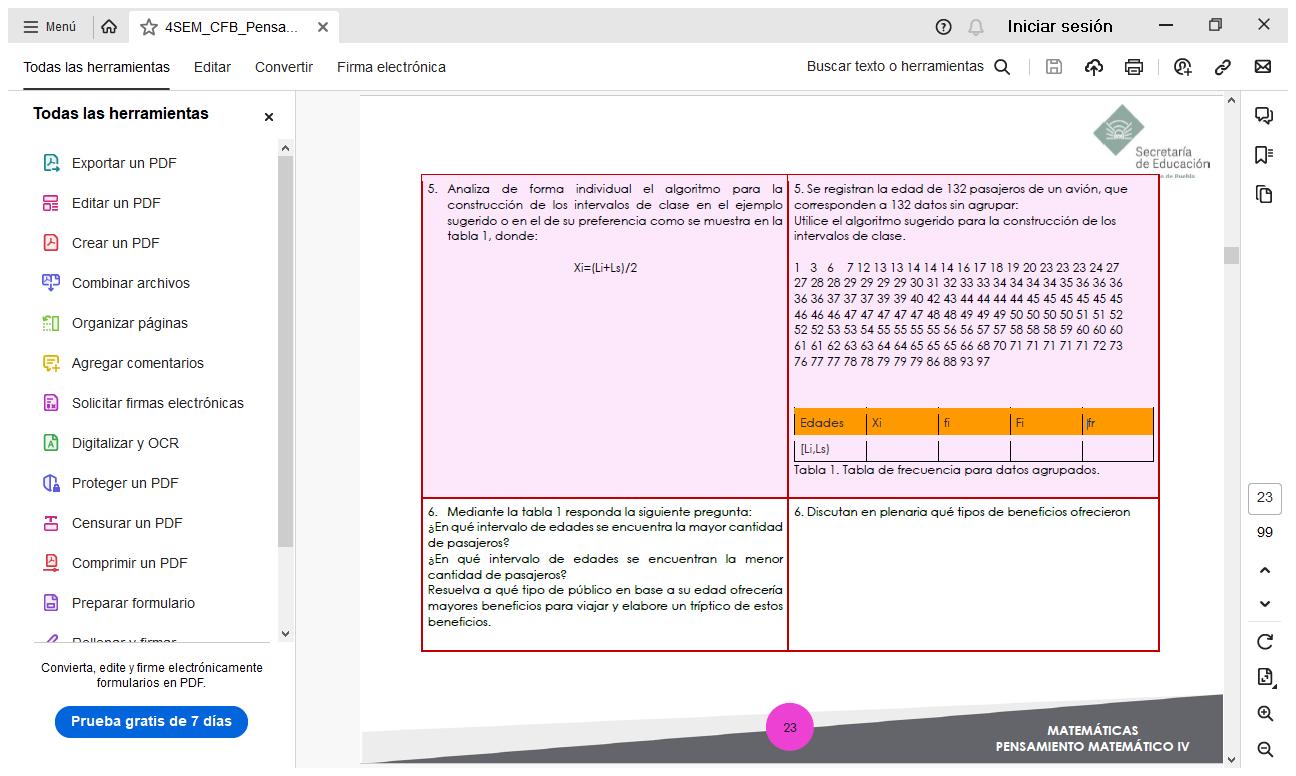Open the Editar menu
Viewport: 1296px width, 776px height.
click(212, 67)
